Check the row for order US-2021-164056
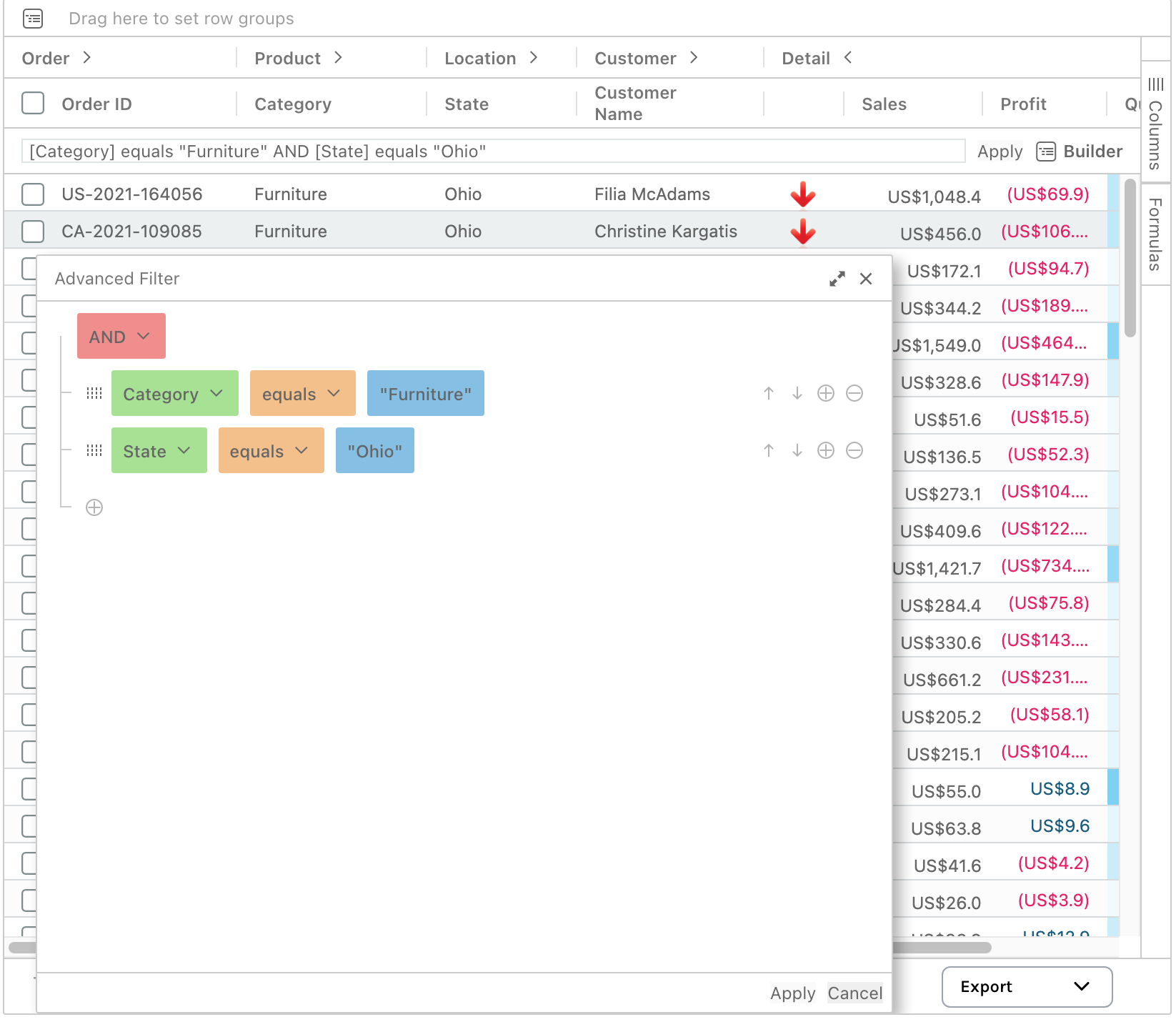The height and width of the screenshot is (1022, 1176). pos(33,194)
